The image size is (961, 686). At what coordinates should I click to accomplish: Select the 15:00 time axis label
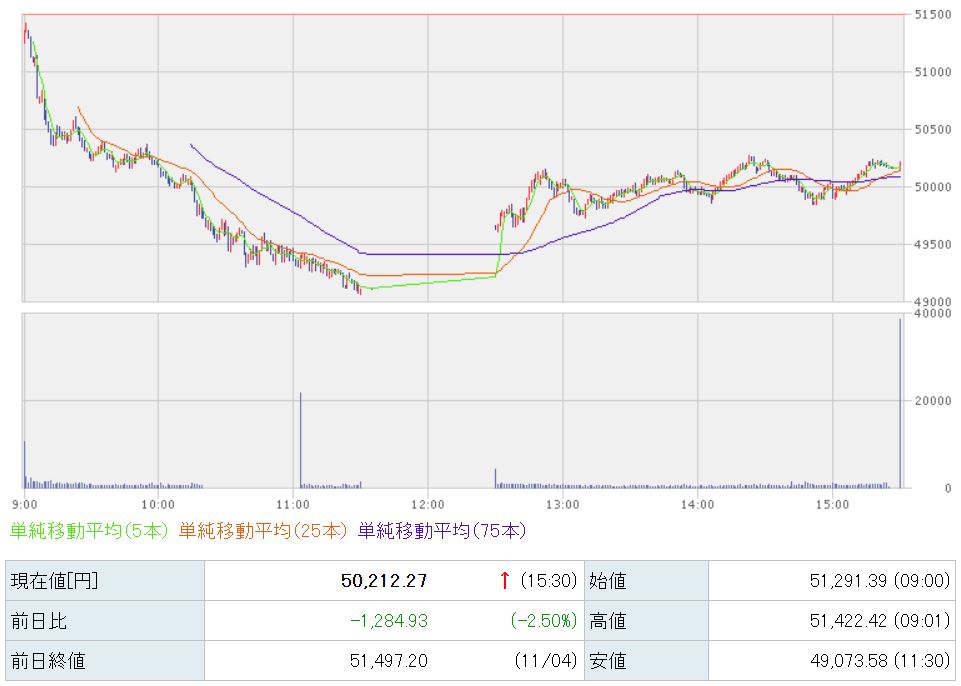coord(832,503)
